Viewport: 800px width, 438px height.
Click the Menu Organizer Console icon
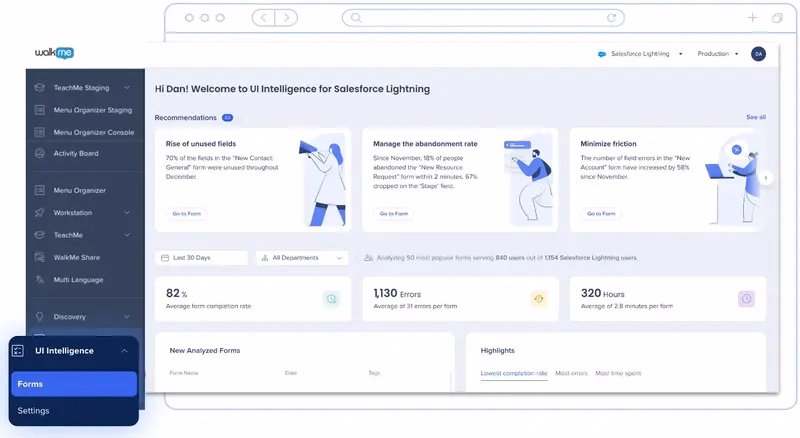[x=39, y=132]
